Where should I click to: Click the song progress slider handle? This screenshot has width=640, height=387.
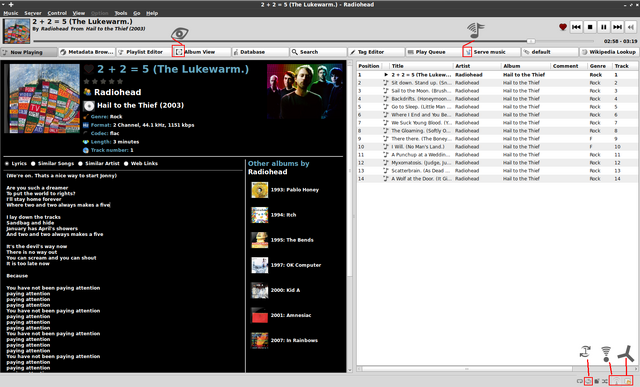531,41
